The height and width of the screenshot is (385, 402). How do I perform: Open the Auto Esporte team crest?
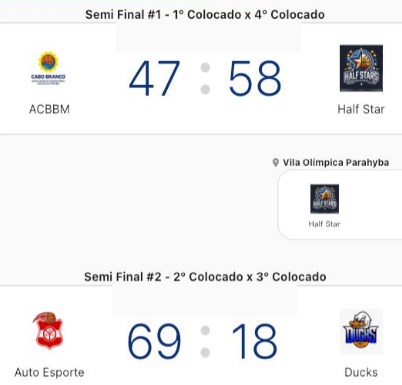[49, 331]
